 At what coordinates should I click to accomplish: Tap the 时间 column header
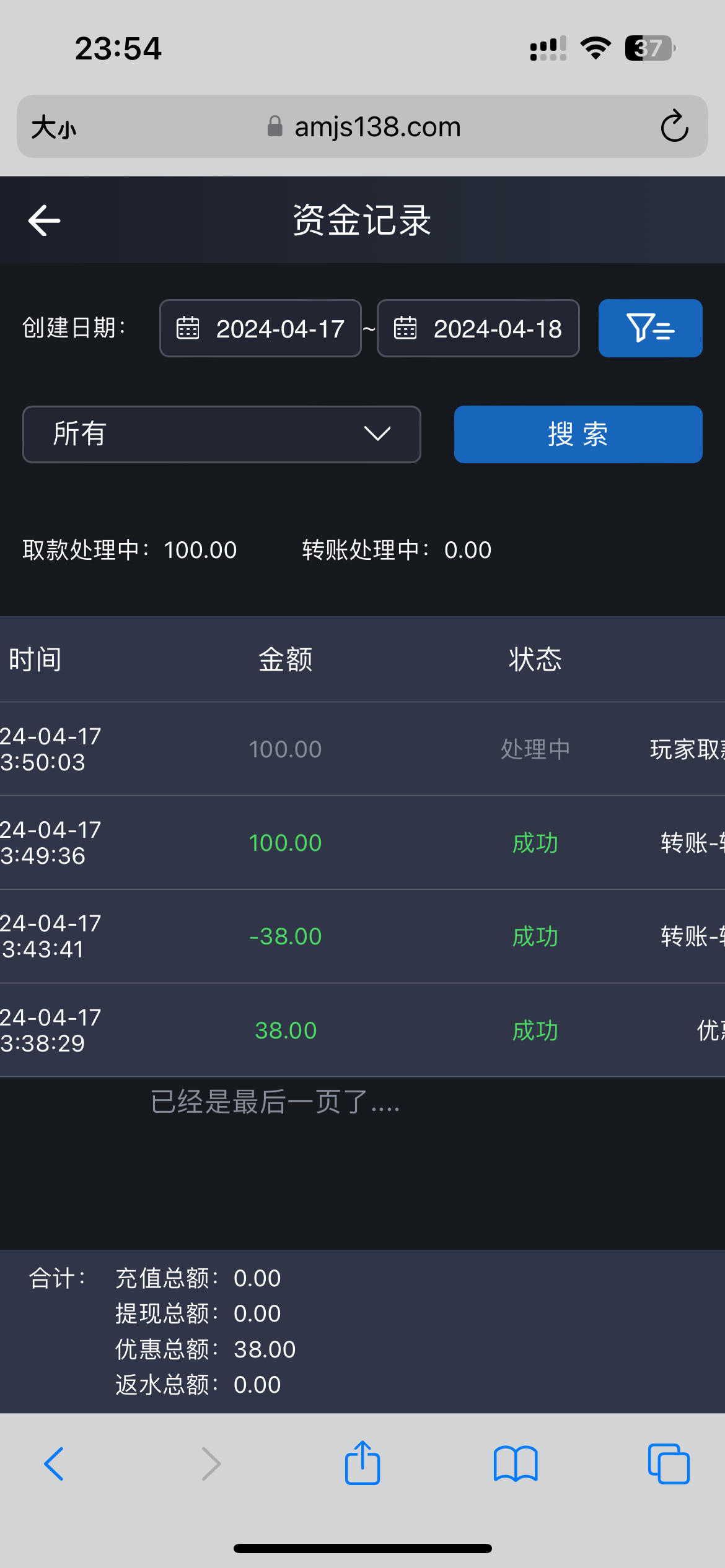pyautogui.click(x=35, y=660)
